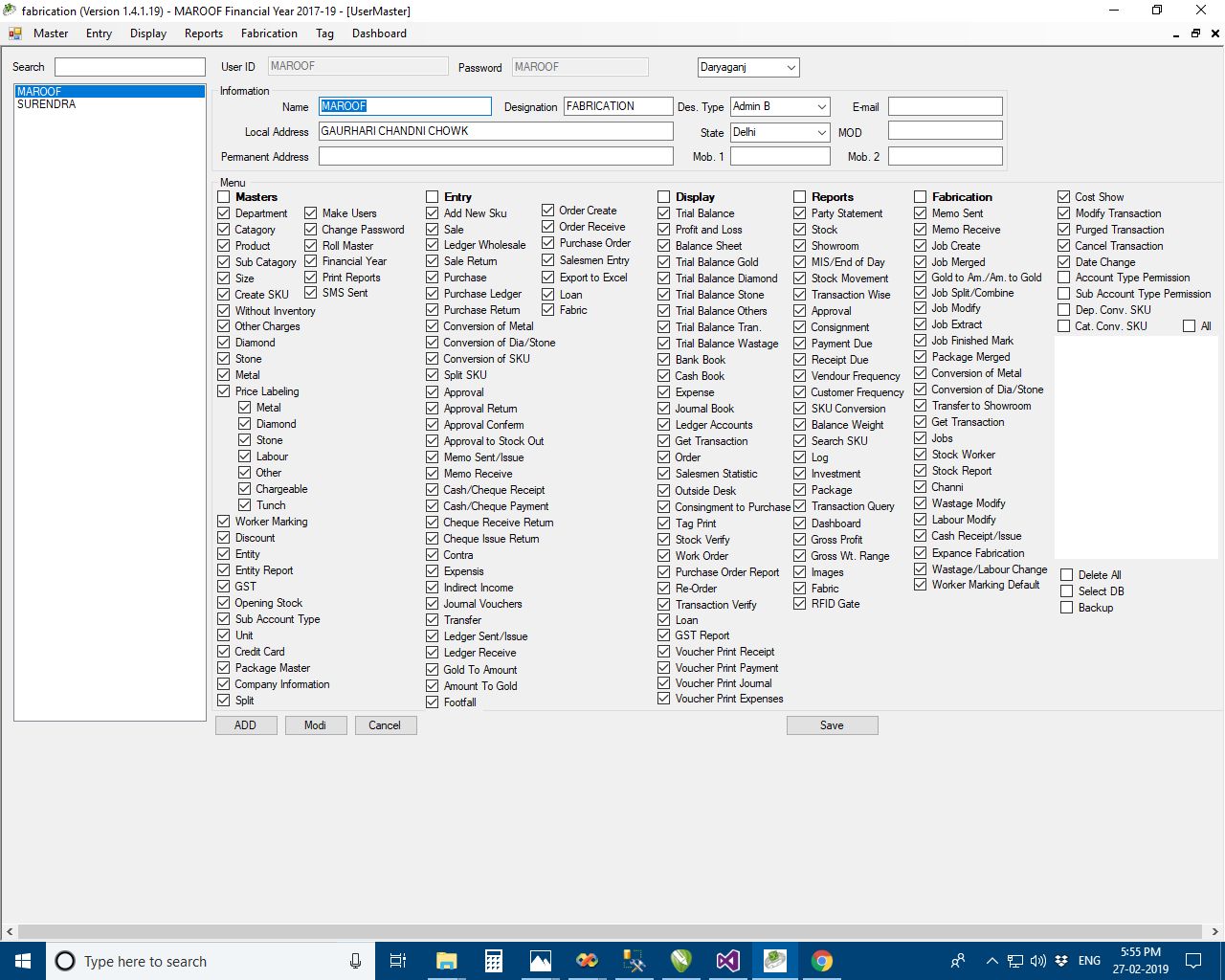Viewport: 1225px width, 980px height.
Task: Expand the Daryaganj location dropdown
Action: (x=791, y=68)
